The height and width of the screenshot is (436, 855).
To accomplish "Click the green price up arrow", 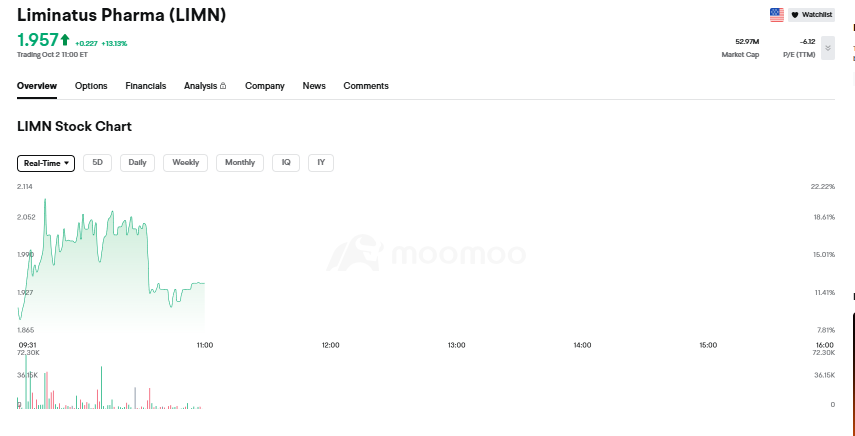I will pos(65,40).
